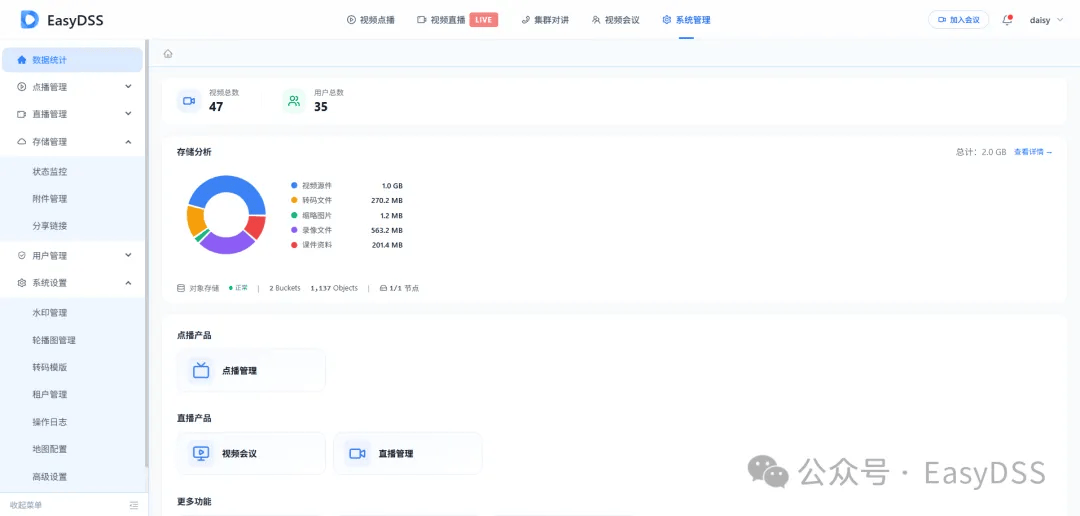The image size is (1080, 516).
Task: Click the 视频总数 camera icon
Action: [189, 101]
